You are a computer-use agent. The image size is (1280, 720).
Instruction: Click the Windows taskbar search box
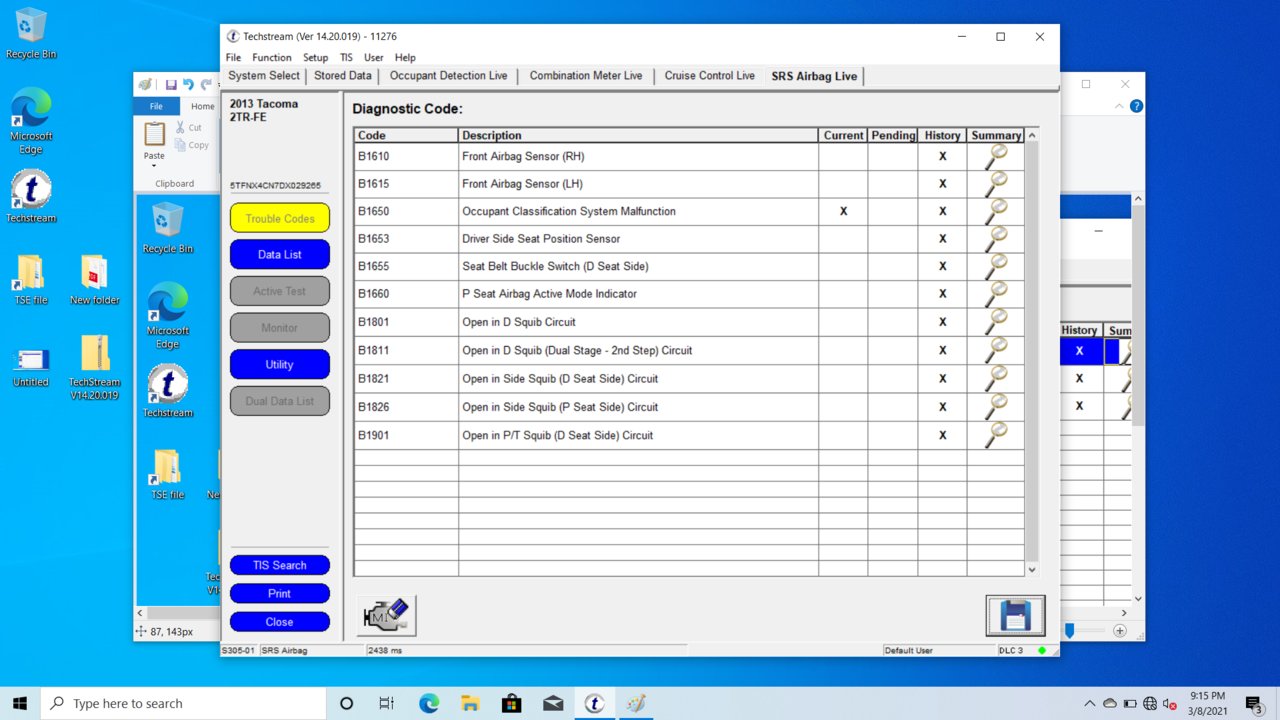182,703
